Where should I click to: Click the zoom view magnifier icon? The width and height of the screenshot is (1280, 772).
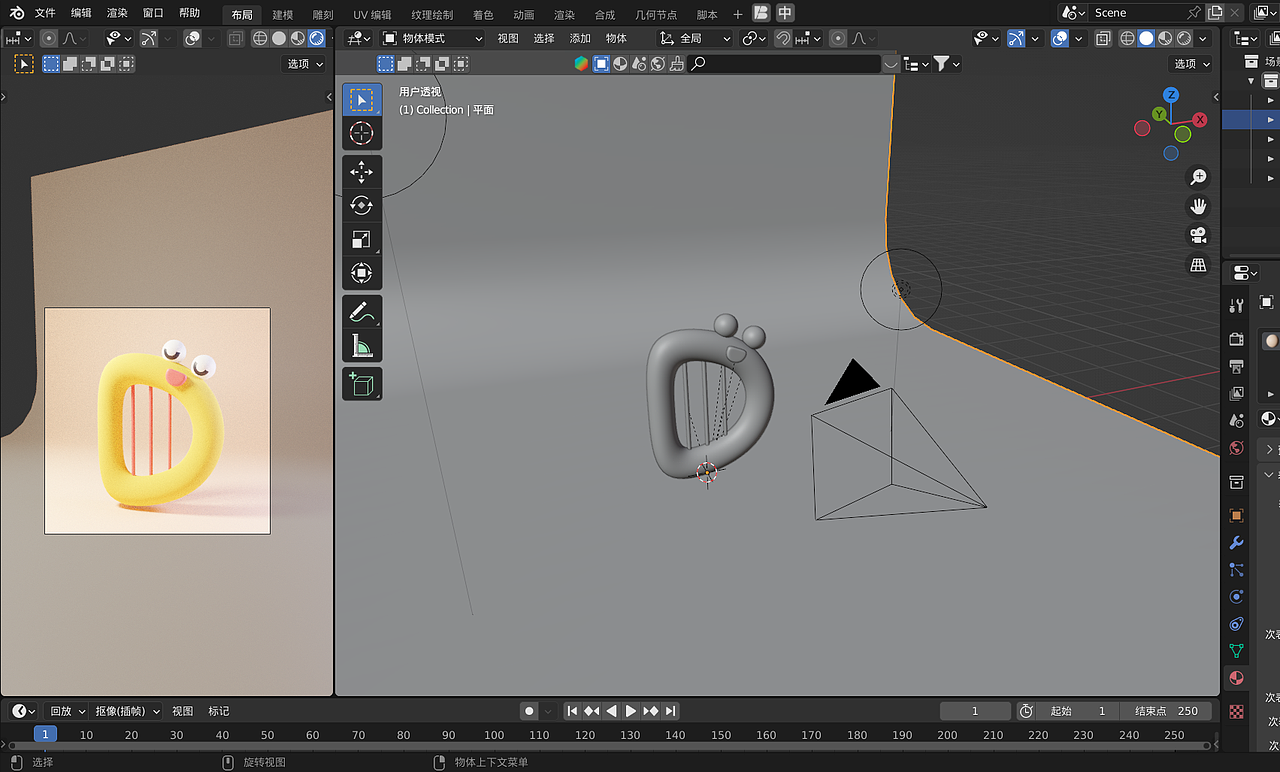pos(1198,177)
